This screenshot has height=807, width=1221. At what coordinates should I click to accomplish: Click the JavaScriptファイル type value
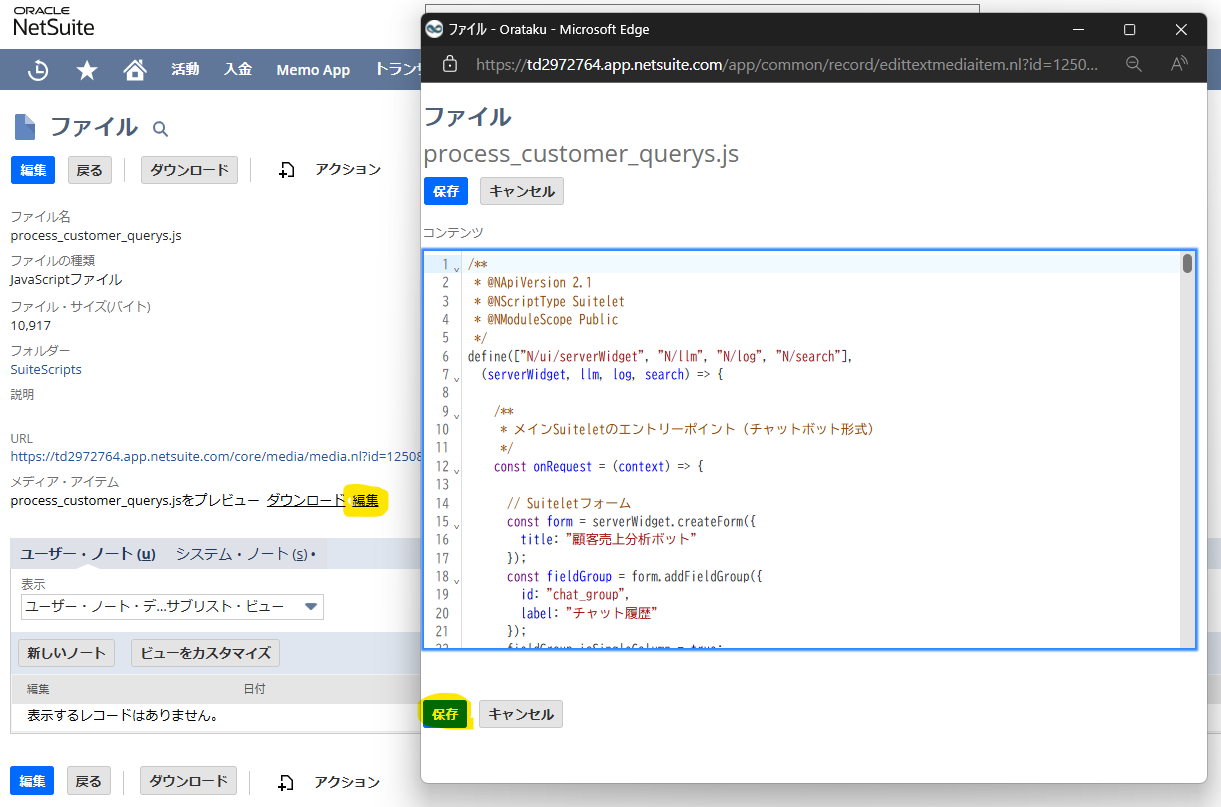pyautogui.click(x=66, y=279)
